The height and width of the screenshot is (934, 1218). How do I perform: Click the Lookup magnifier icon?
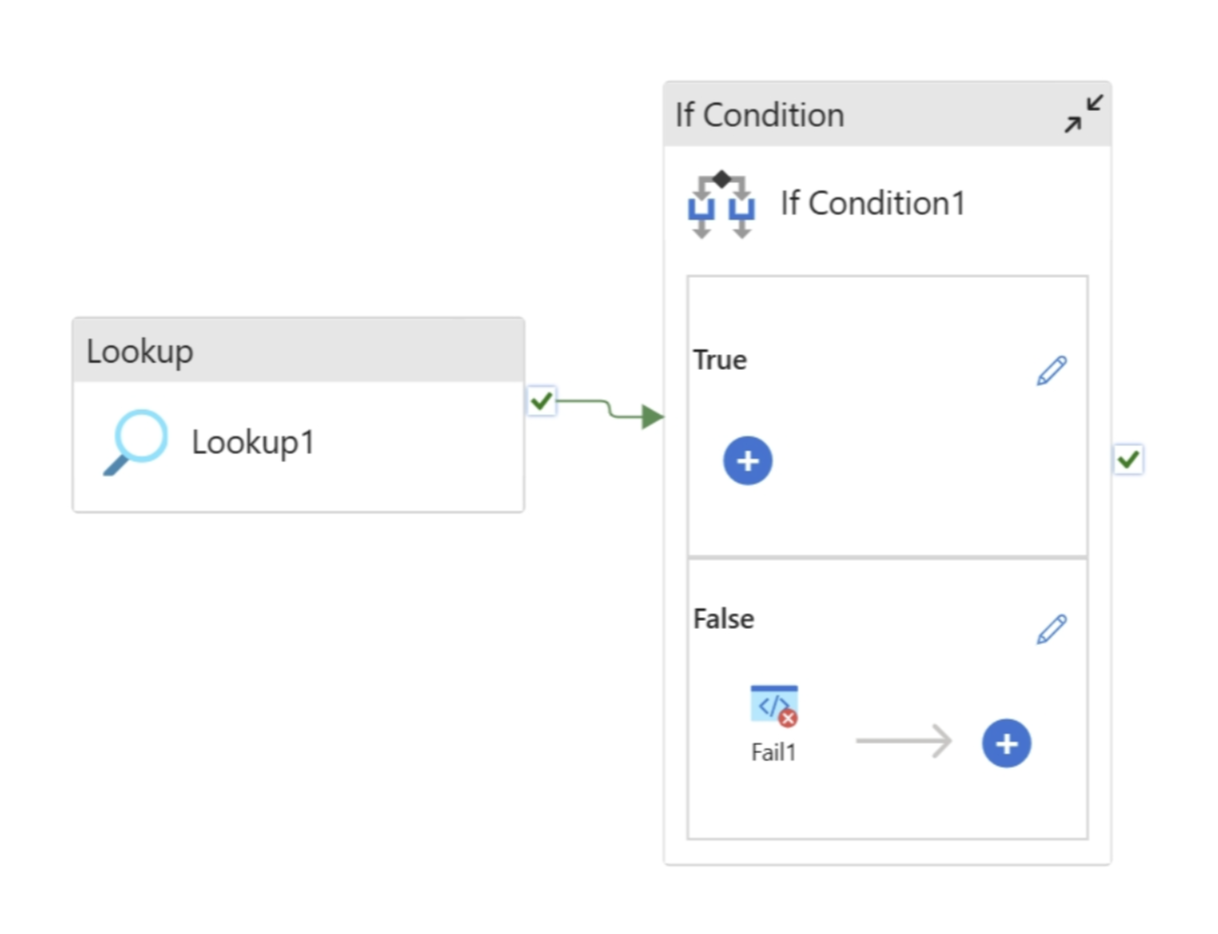coord(135,441)
